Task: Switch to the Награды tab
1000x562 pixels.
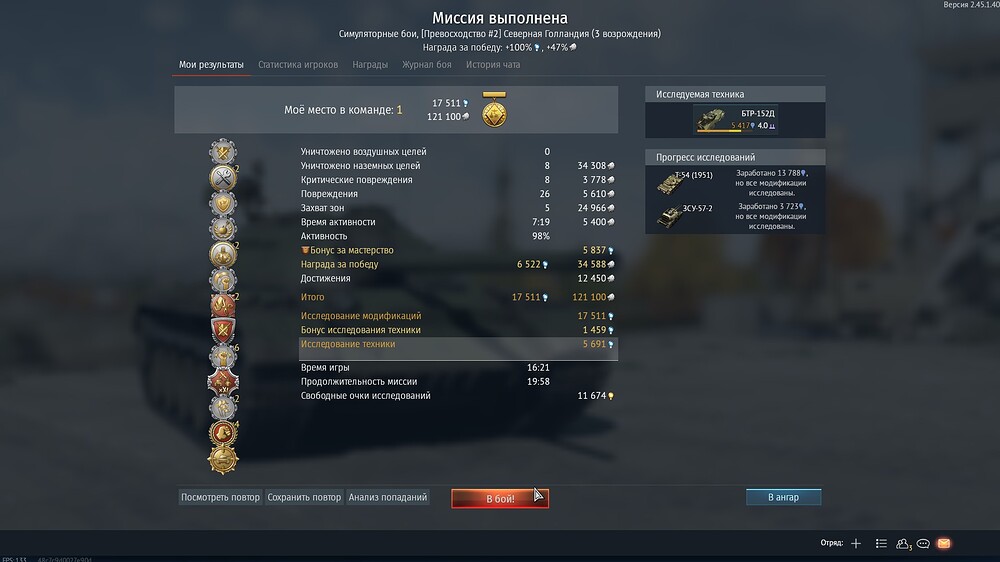Action: pos(370,64)
